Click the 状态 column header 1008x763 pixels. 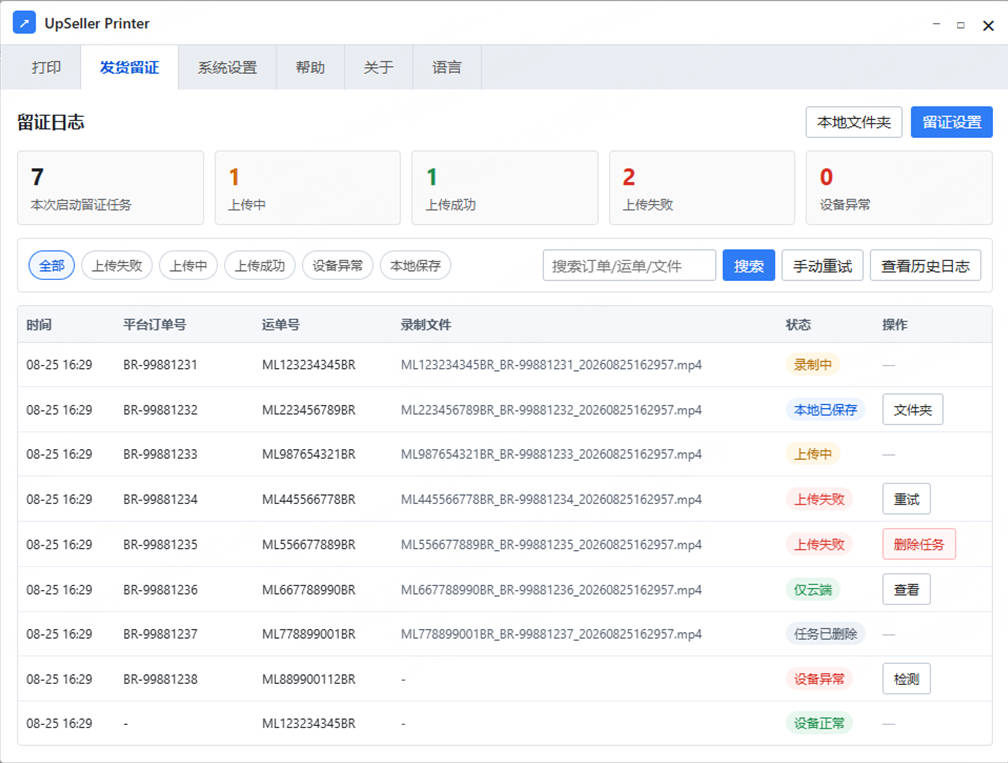[798, 325]
